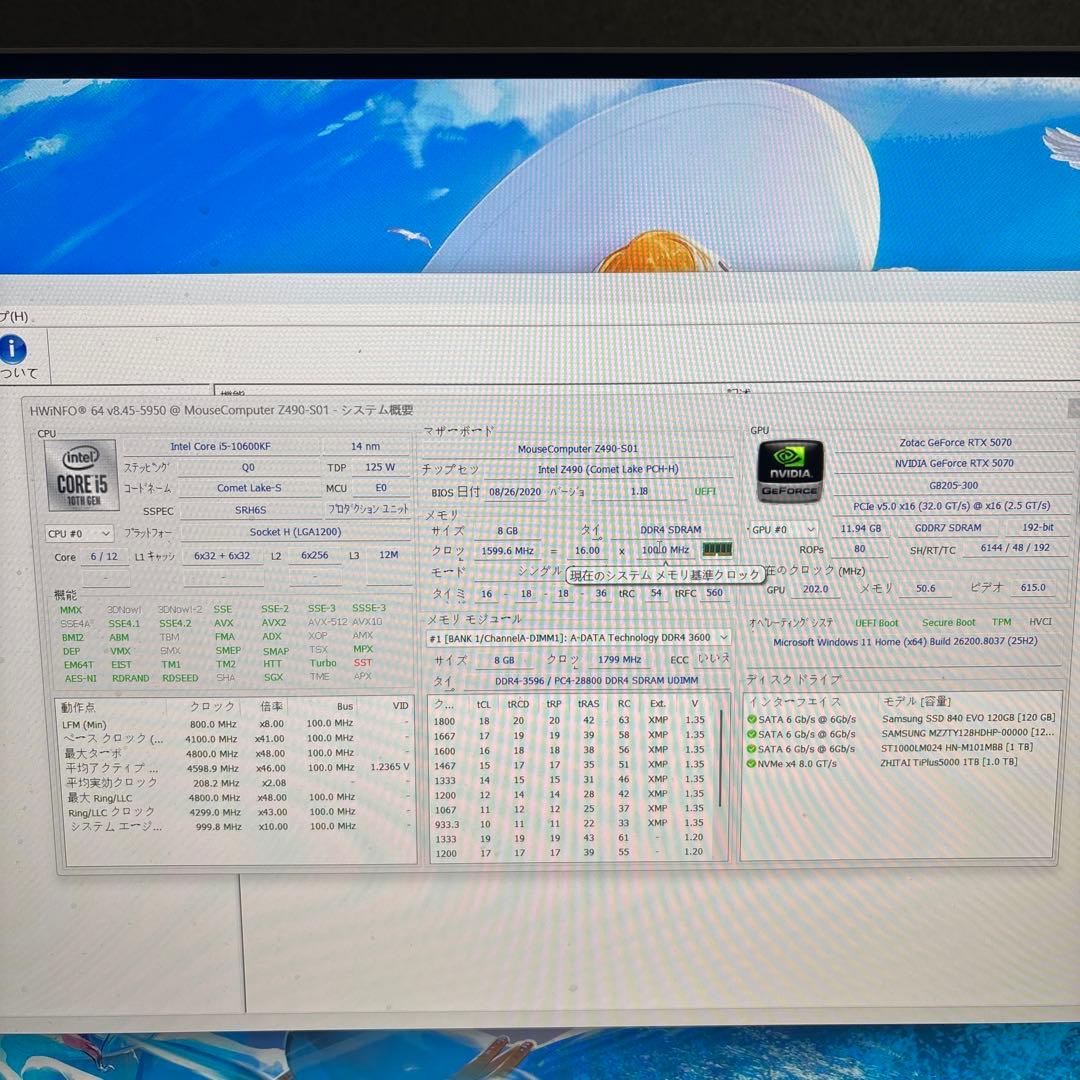The width and height of the screenshot is (1080, 1080).
Task: Click the GPU clock 202.0 value
Action: pos(816,589)
